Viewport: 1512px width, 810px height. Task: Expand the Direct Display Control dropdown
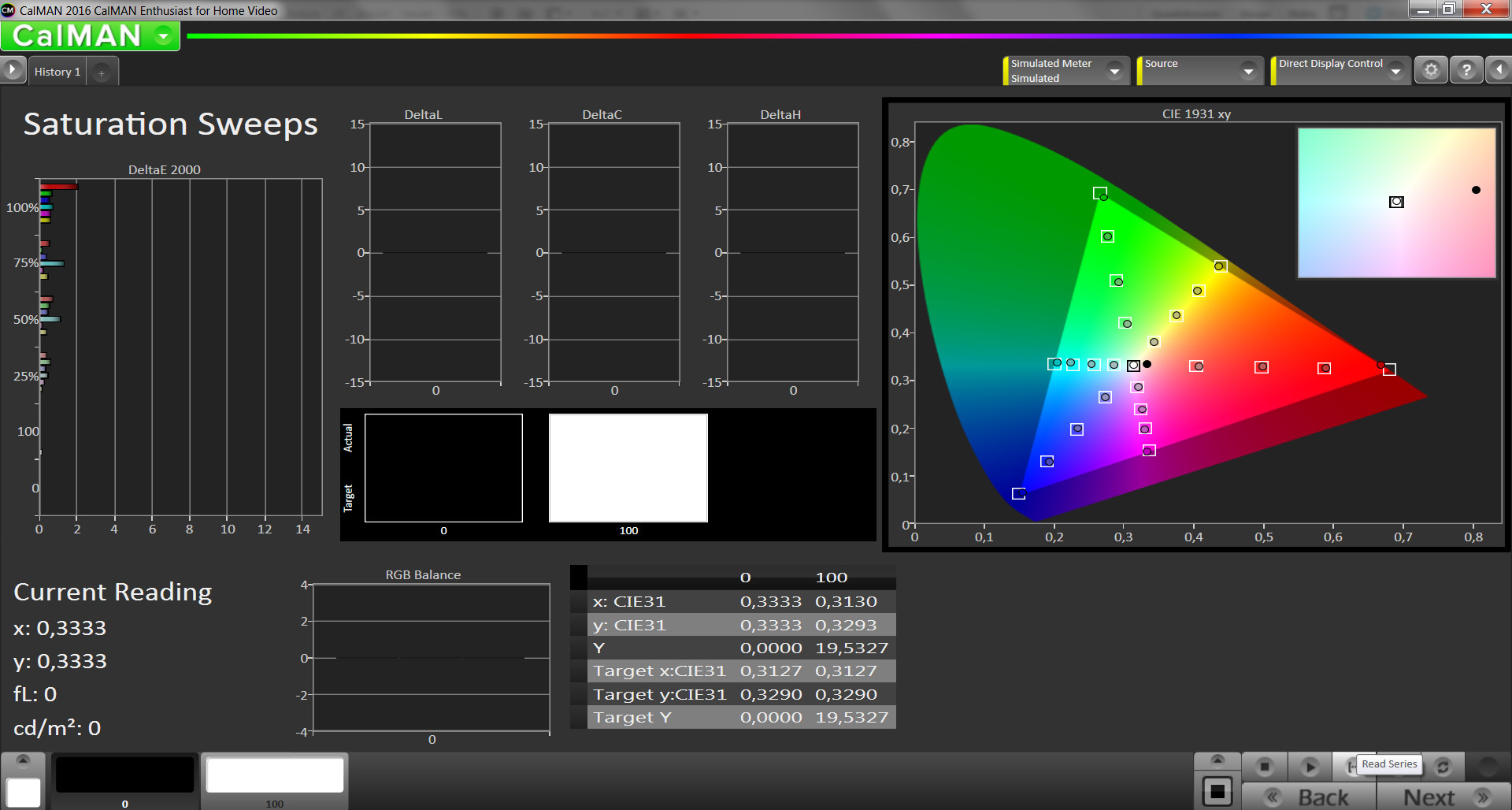click(1395, 71)
